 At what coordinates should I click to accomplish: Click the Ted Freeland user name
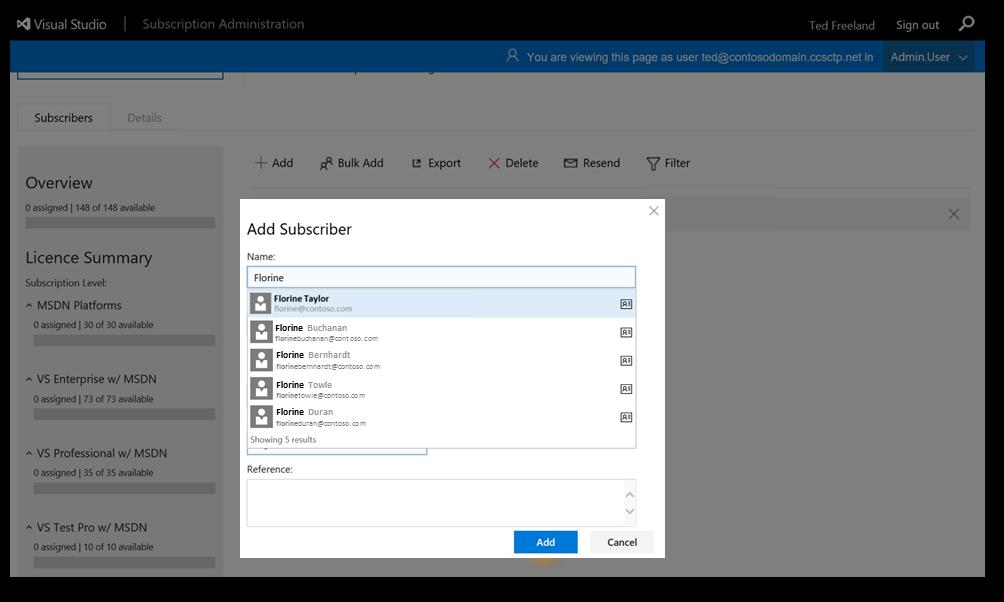tap(841, 25)
